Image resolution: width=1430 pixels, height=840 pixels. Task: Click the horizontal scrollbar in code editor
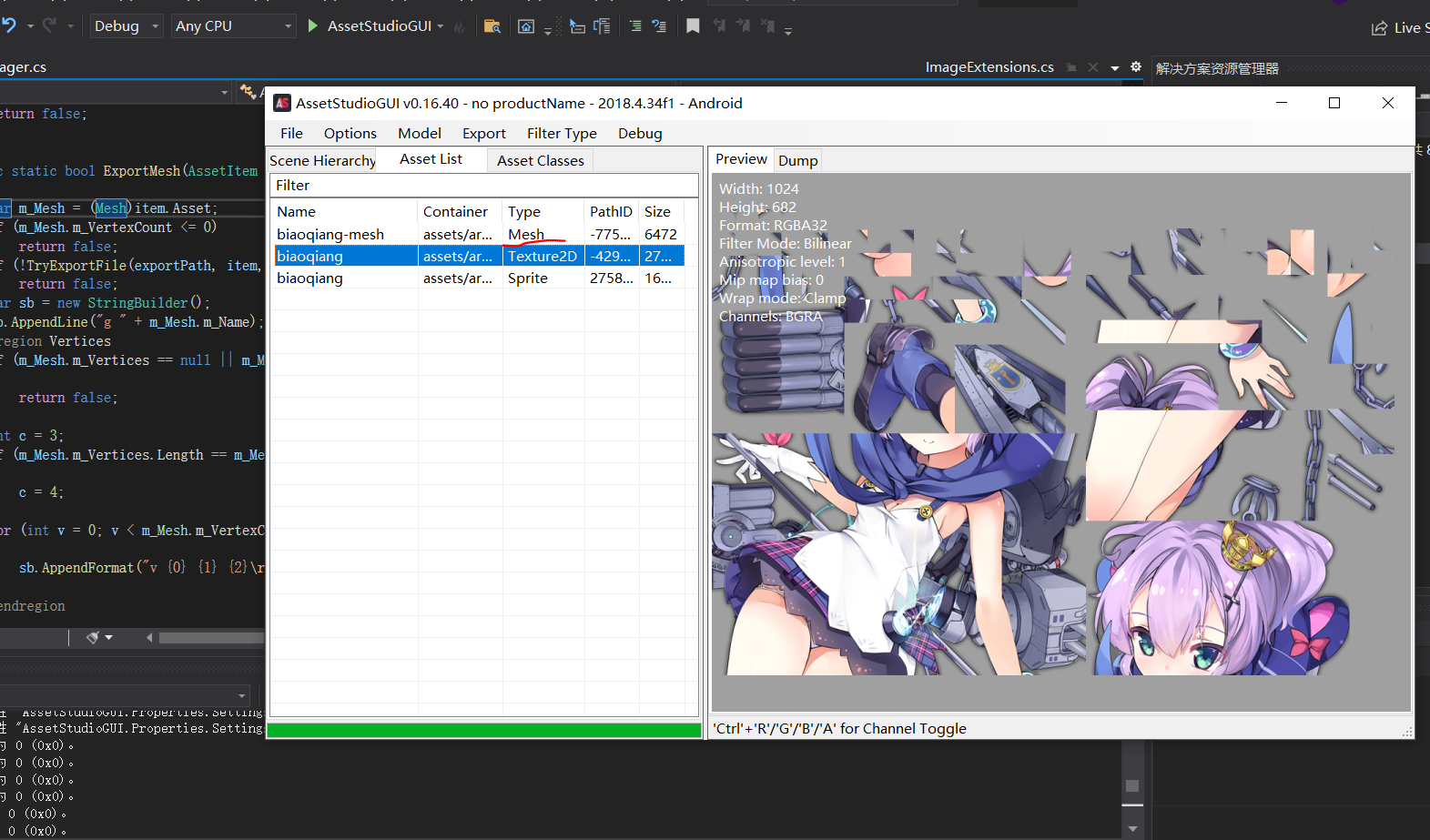tap(211, 638)
